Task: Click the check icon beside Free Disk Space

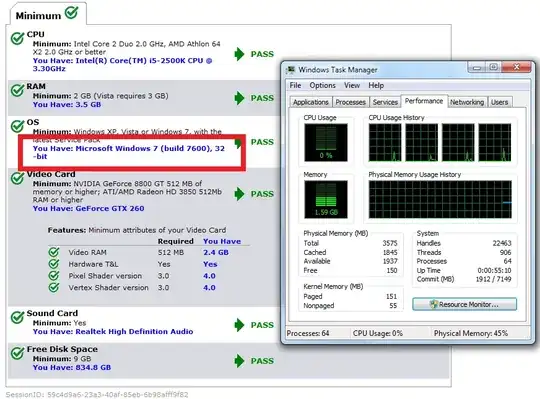Action: click(x=17, y=353)
